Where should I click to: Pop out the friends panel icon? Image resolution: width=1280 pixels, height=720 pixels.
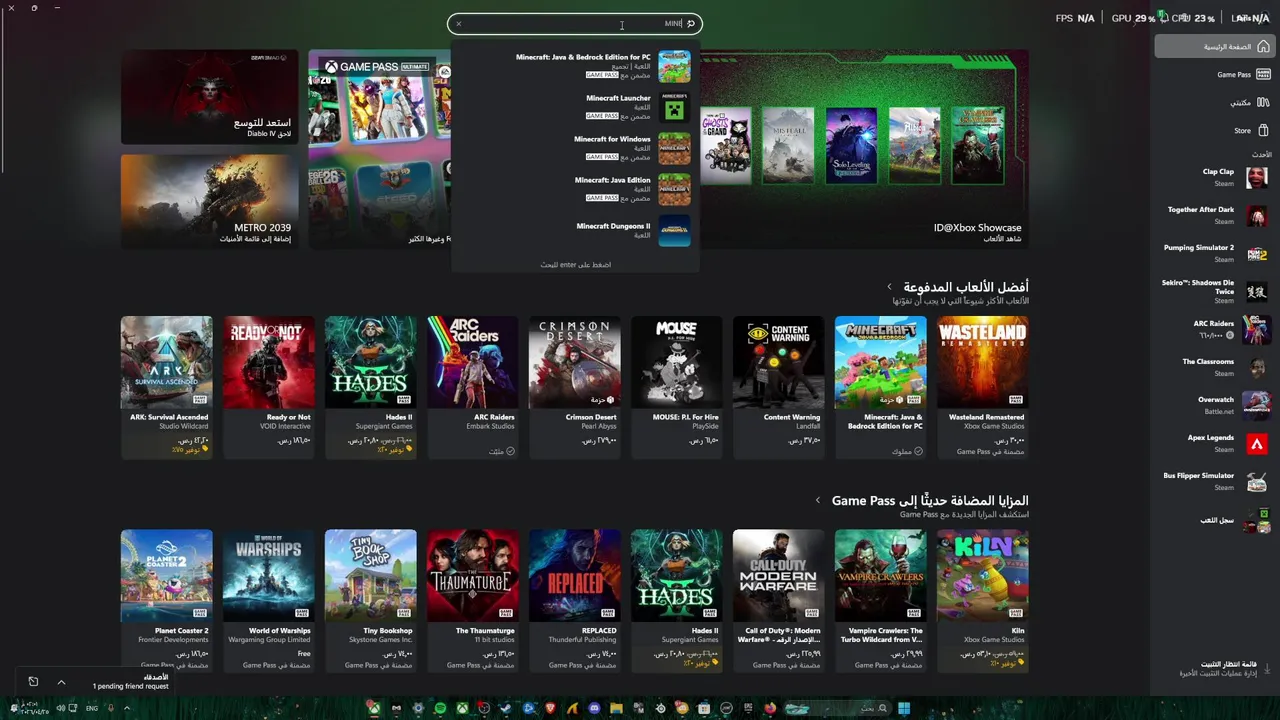33,682
